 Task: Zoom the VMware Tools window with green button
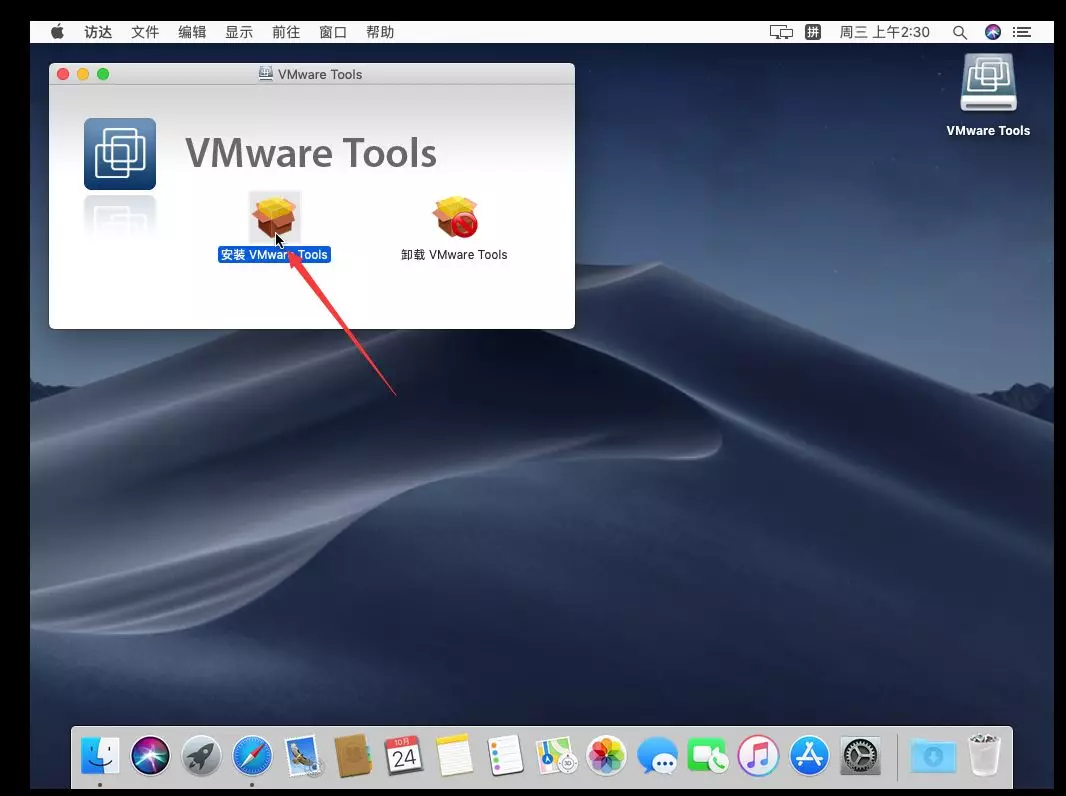pos(103,74)
